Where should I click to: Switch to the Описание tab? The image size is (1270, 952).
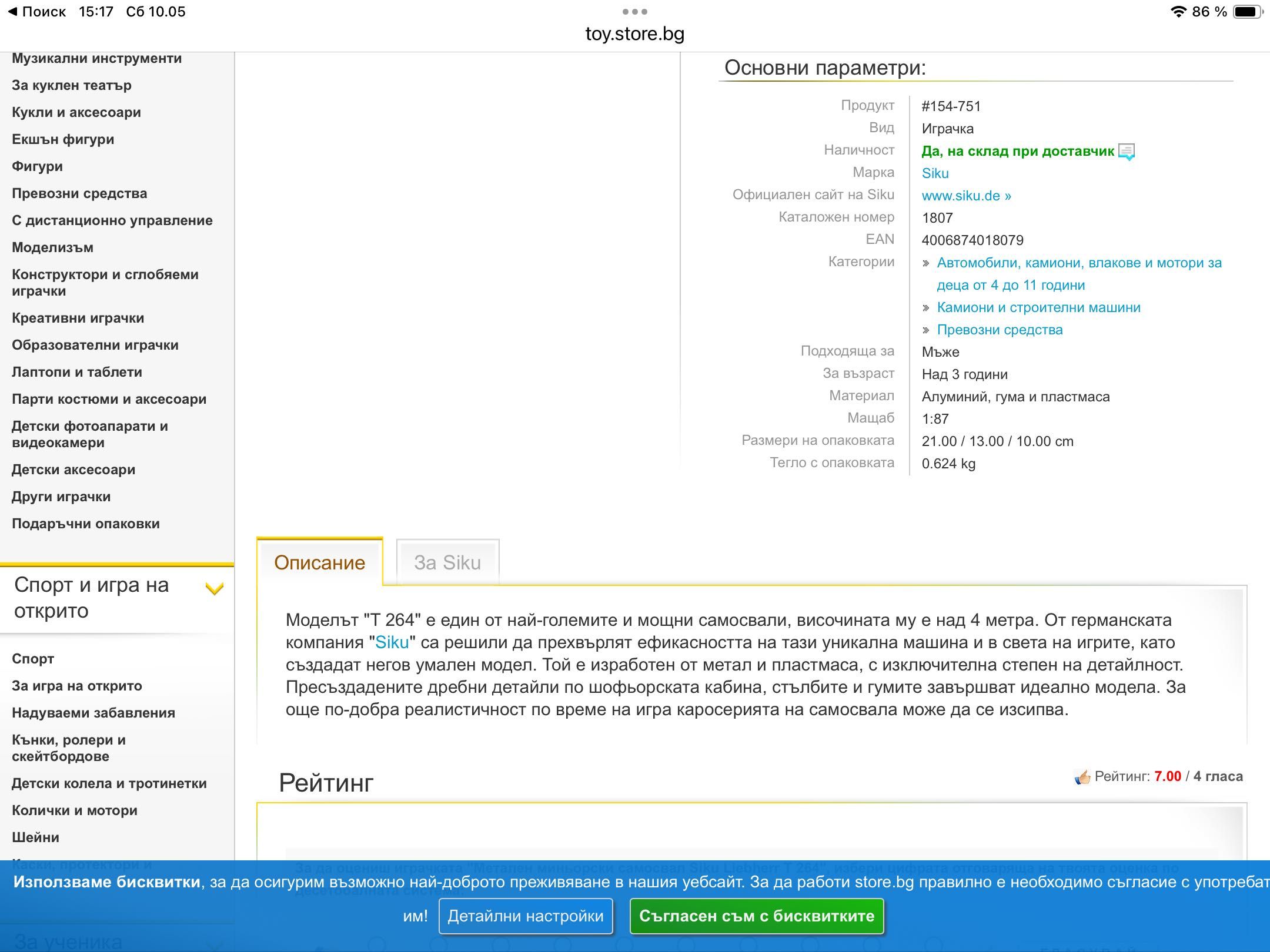(x=319, y=562)
